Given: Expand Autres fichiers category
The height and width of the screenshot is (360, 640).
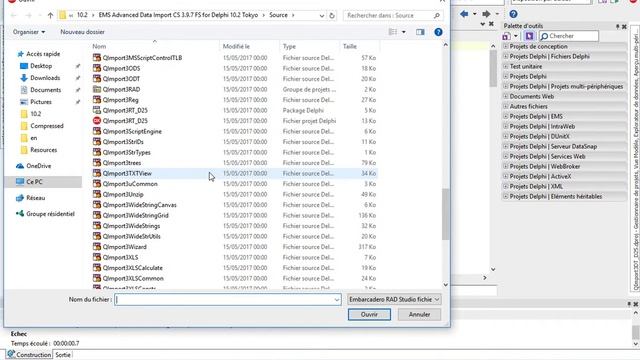Looking at the screenshot, I should point(506,106).
